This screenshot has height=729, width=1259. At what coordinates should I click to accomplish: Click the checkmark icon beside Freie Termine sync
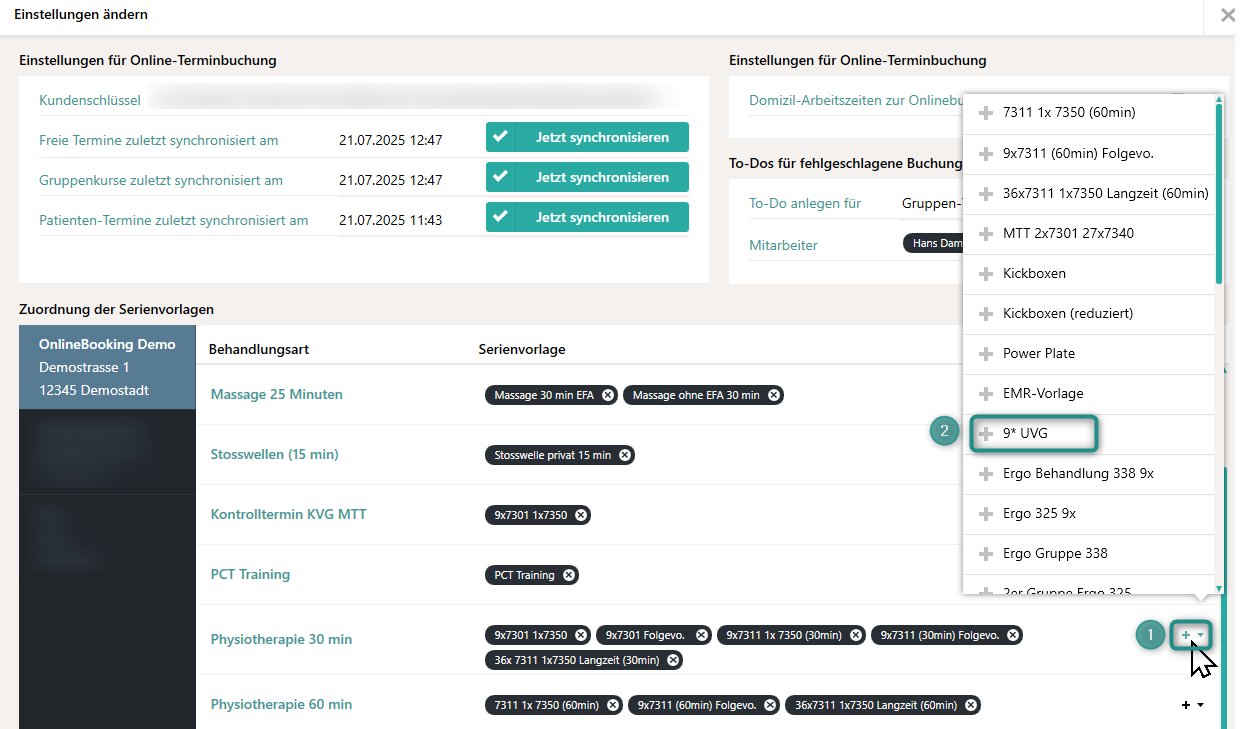tap(500, 137)
